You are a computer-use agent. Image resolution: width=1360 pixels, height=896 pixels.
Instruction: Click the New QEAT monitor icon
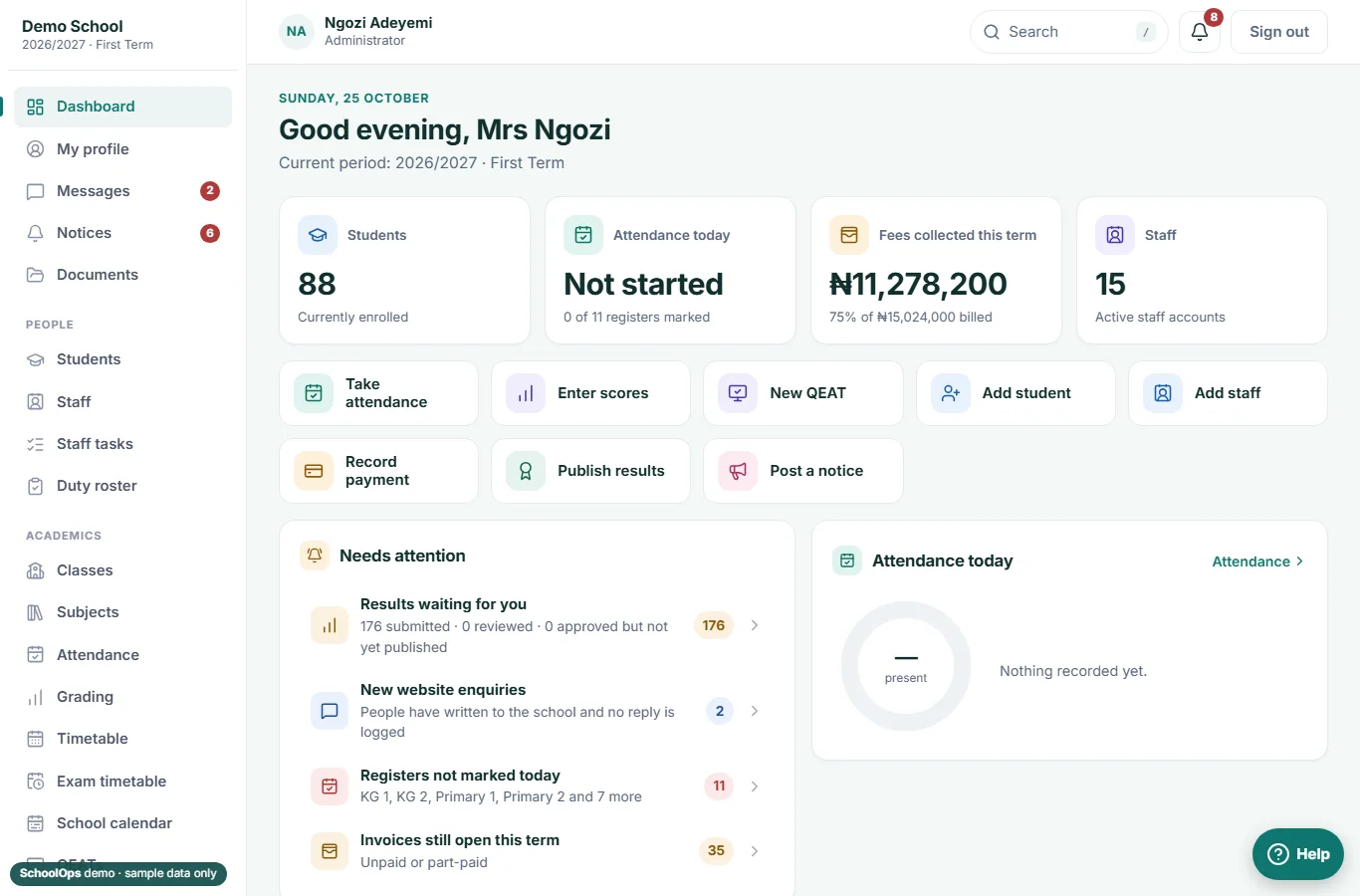coord(738,393)
